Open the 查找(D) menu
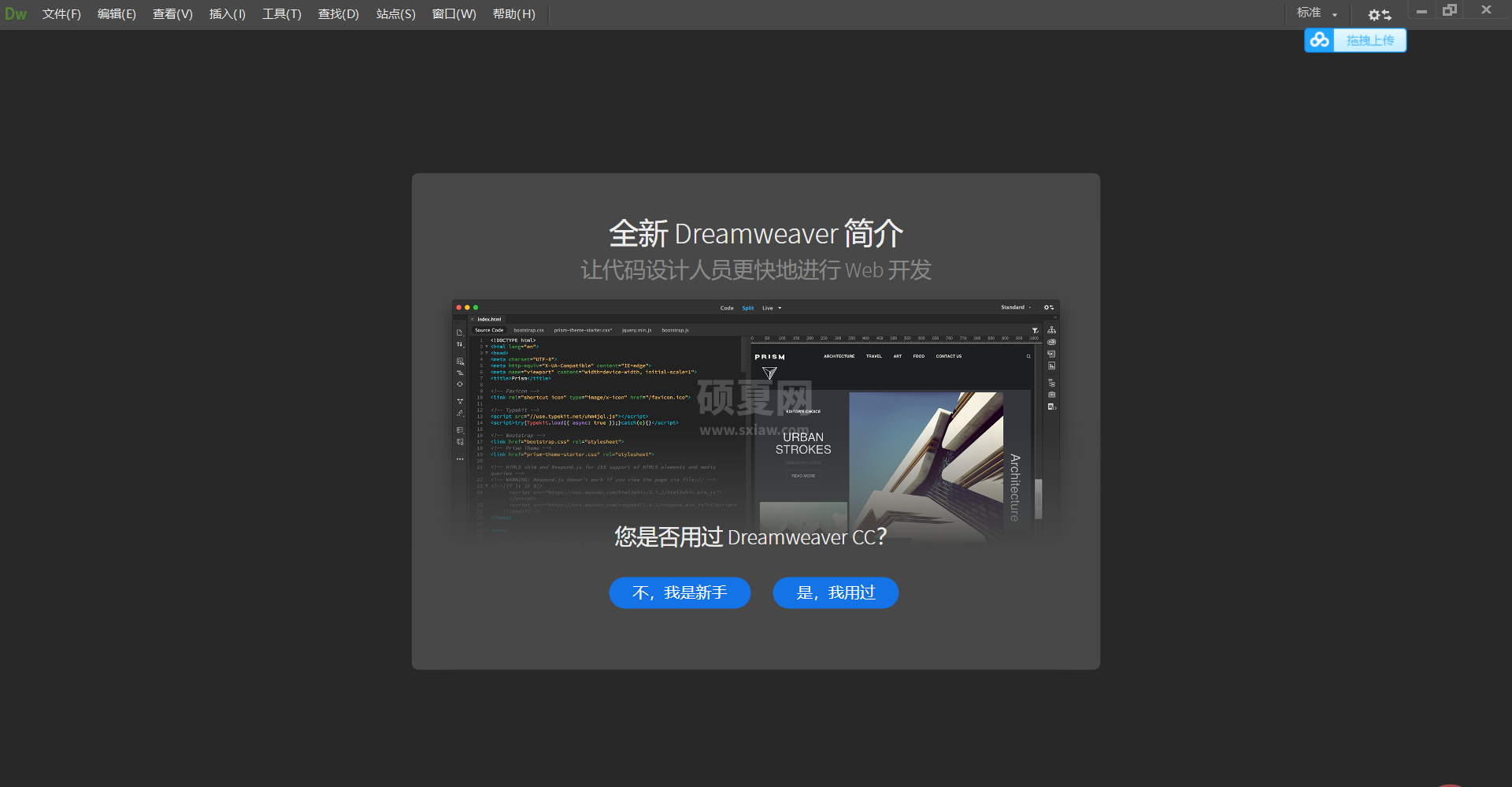1512x787 pixels. point(339,14)
